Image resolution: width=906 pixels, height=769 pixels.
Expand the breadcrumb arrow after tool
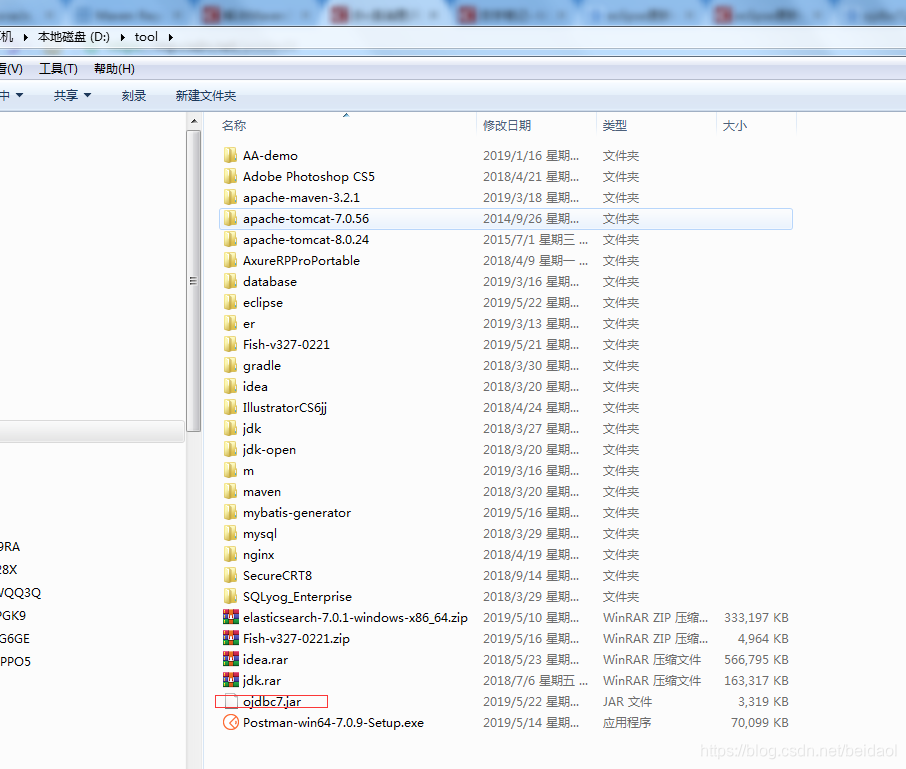click(x=170, y=38)
